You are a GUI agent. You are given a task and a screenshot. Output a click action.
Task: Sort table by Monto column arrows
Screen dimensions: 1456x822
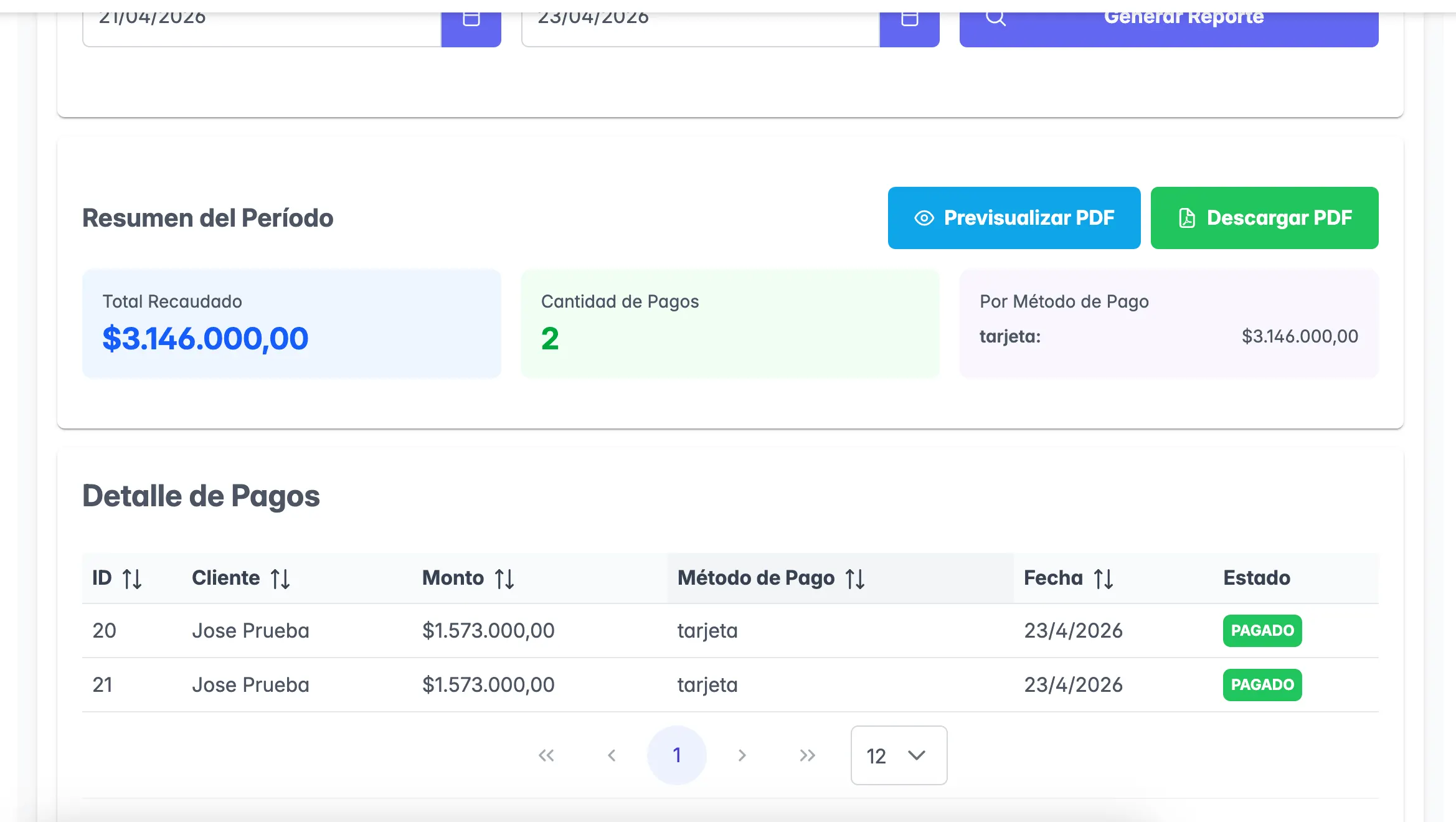(x=504, y=579)
